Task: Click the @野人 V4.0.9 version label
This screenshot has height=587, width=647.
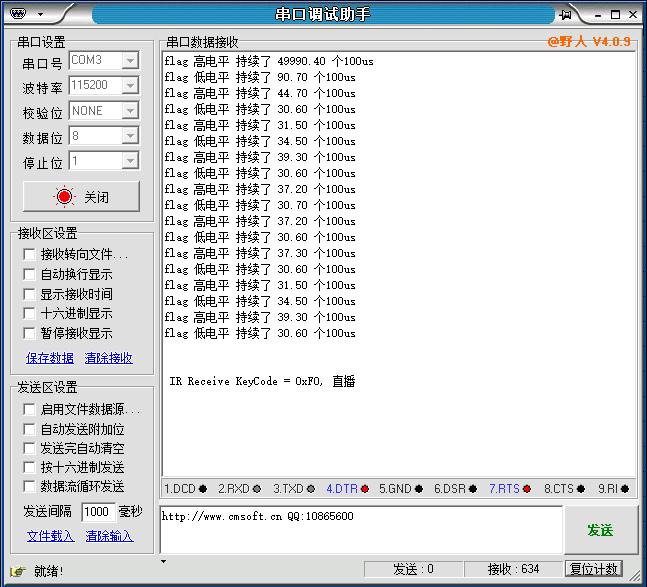Action: [x=589, y=42]
